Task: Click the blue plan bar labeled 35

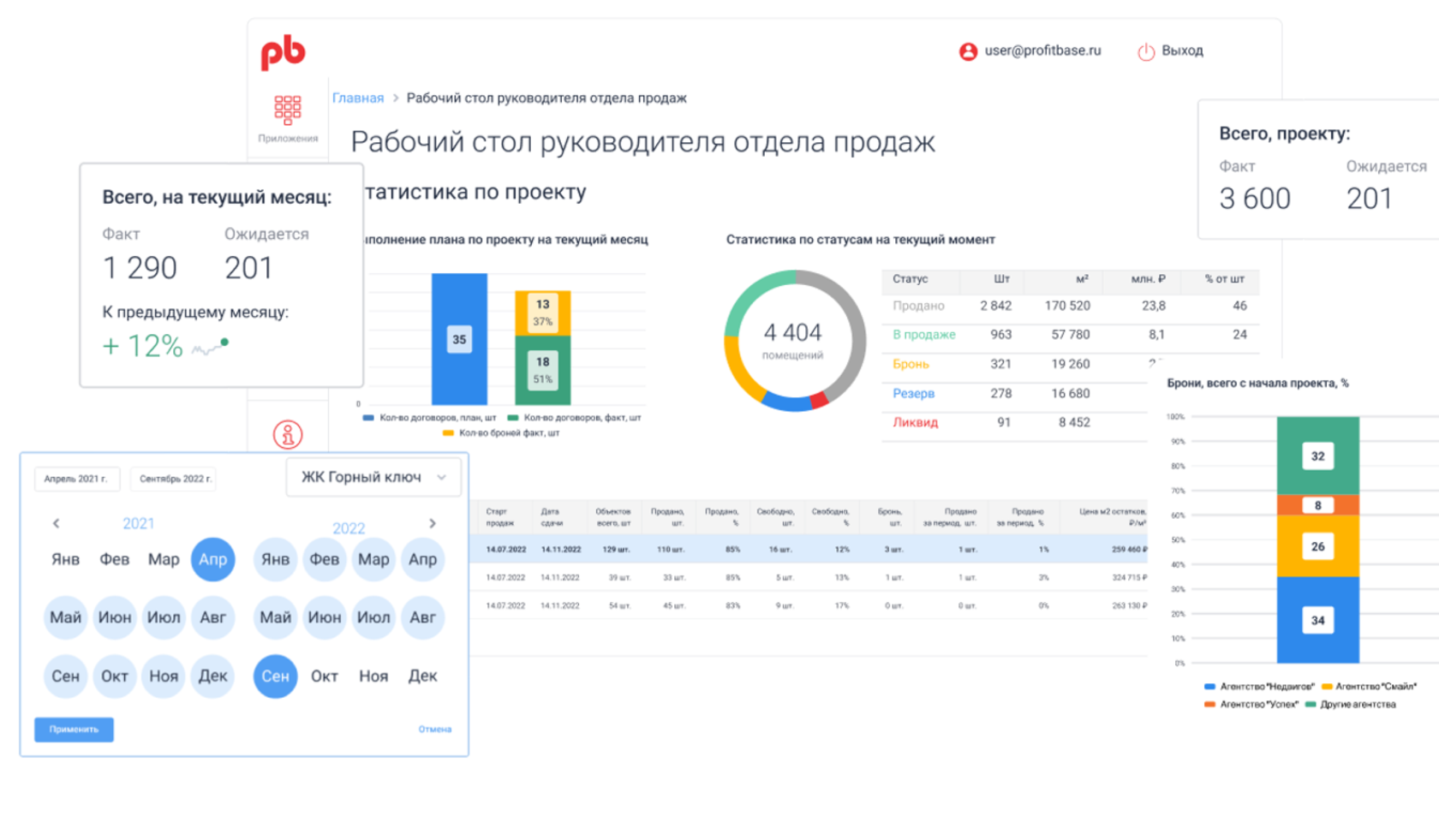Action: tap(459, 339)
